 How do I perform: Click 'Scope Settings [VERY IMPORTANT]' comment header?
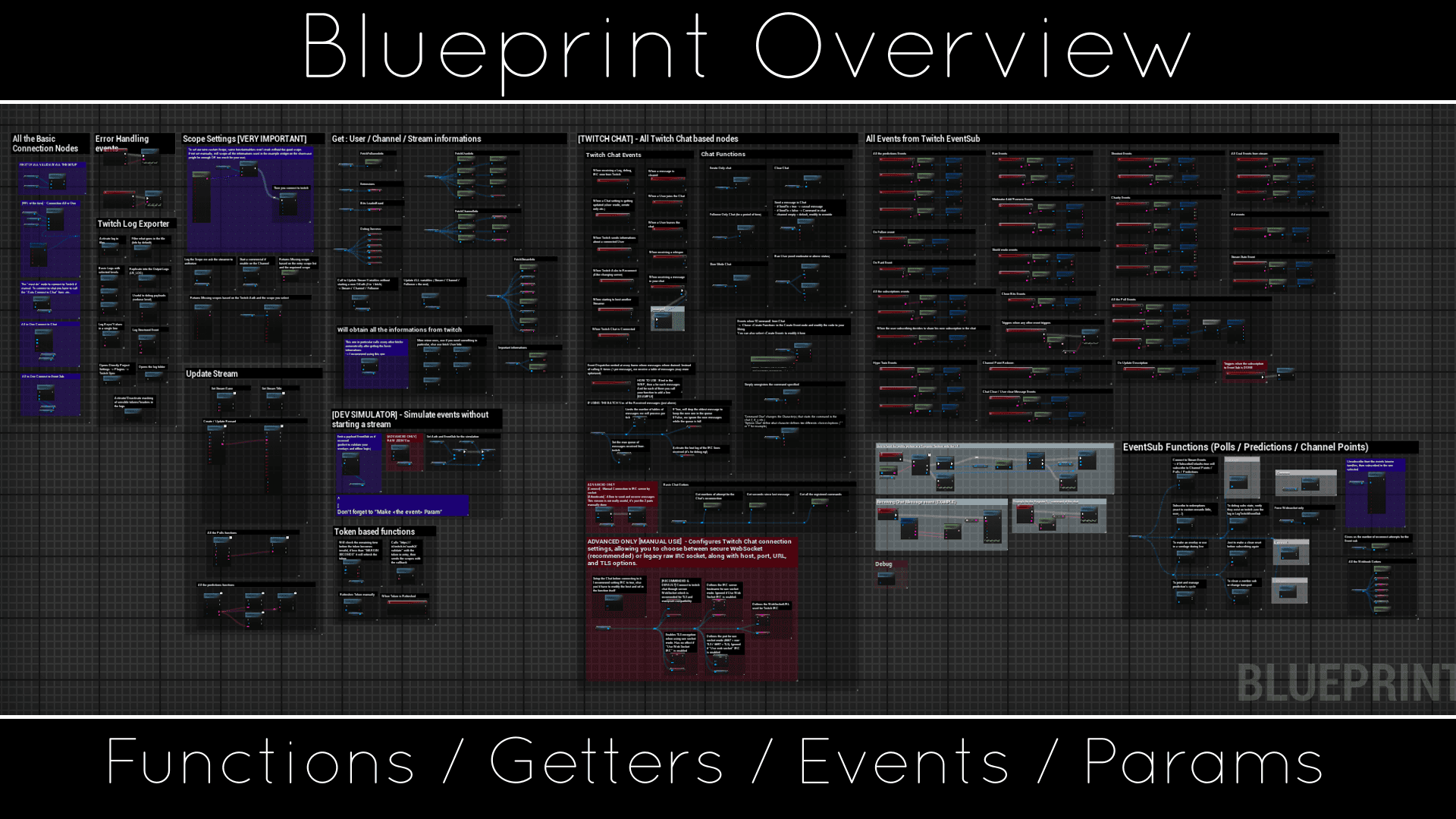[x=244, y=139]
